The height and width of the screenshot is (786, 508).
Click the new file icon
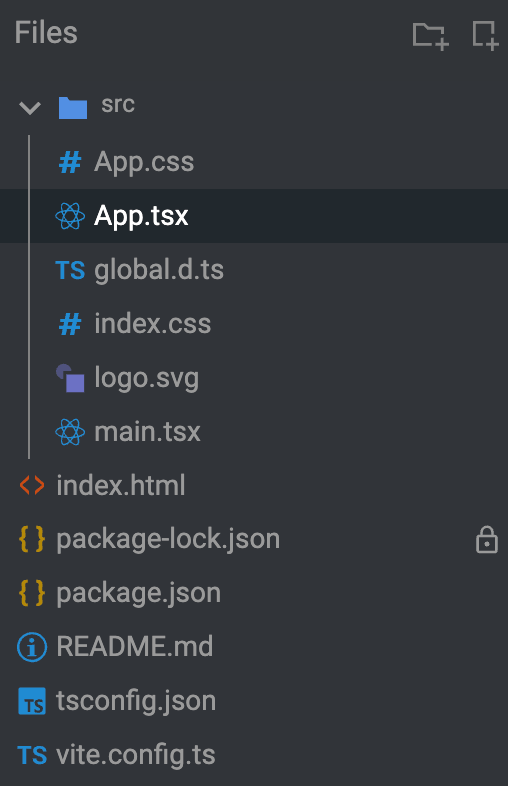click(485, 35)
